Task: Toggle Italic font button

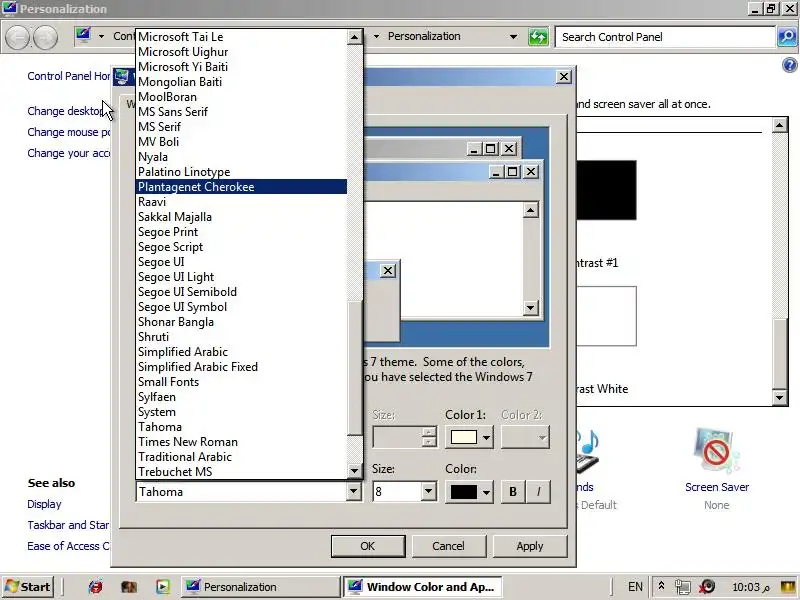Action: click(x=538, y=491)
